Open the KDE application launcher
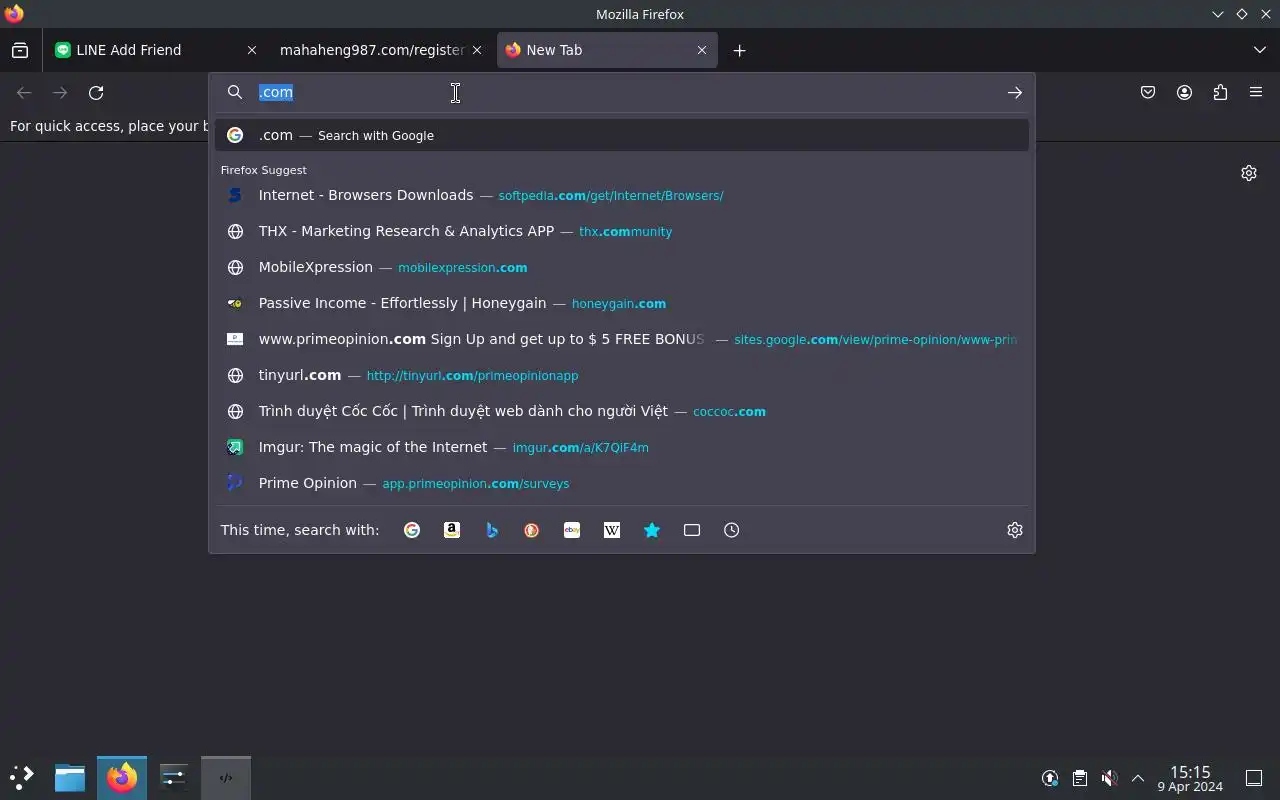 click(22, 778)
